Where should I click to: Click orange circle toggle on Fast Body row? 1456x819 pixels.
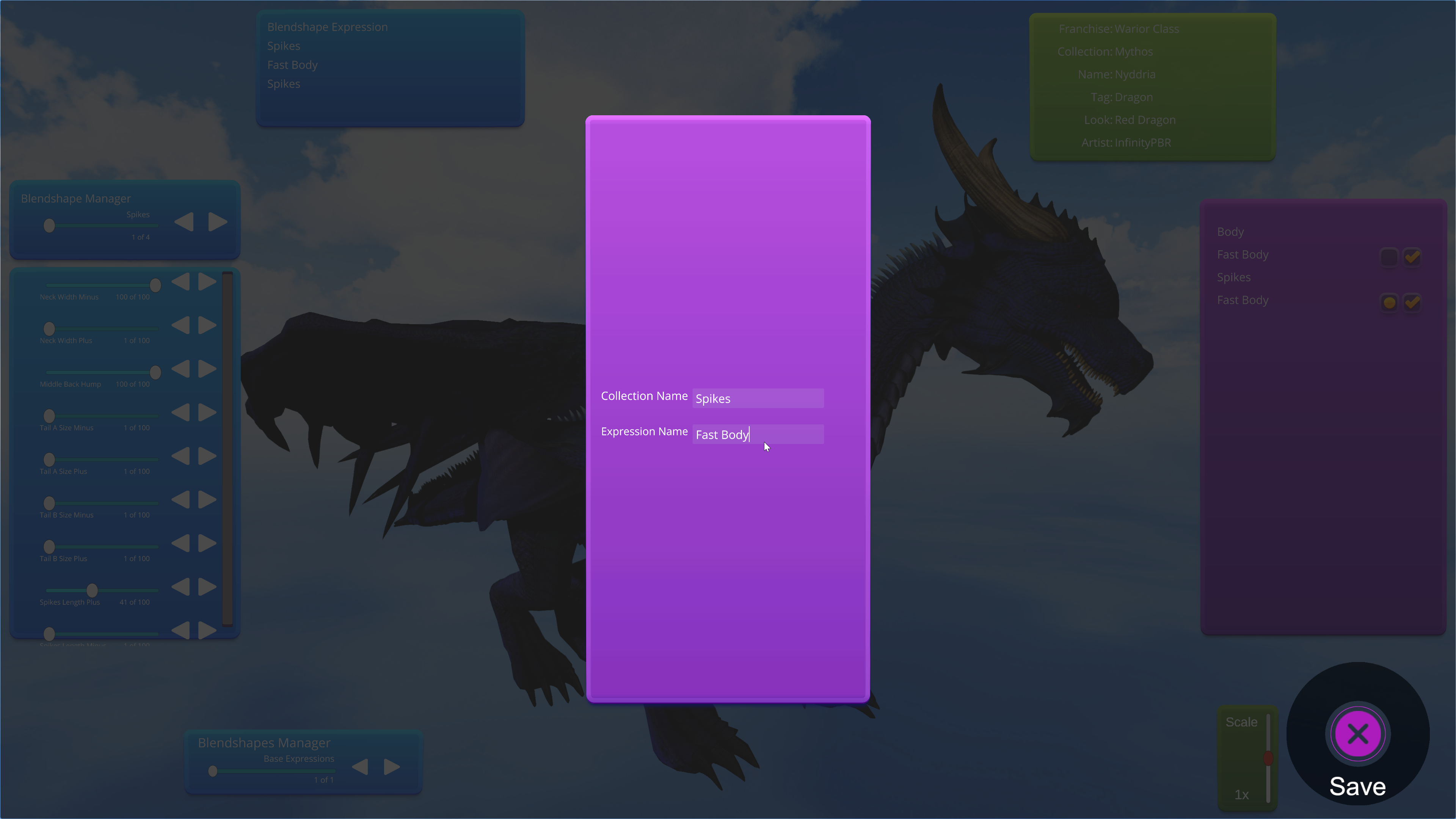pyautogui.click(x=1389, y=303)
